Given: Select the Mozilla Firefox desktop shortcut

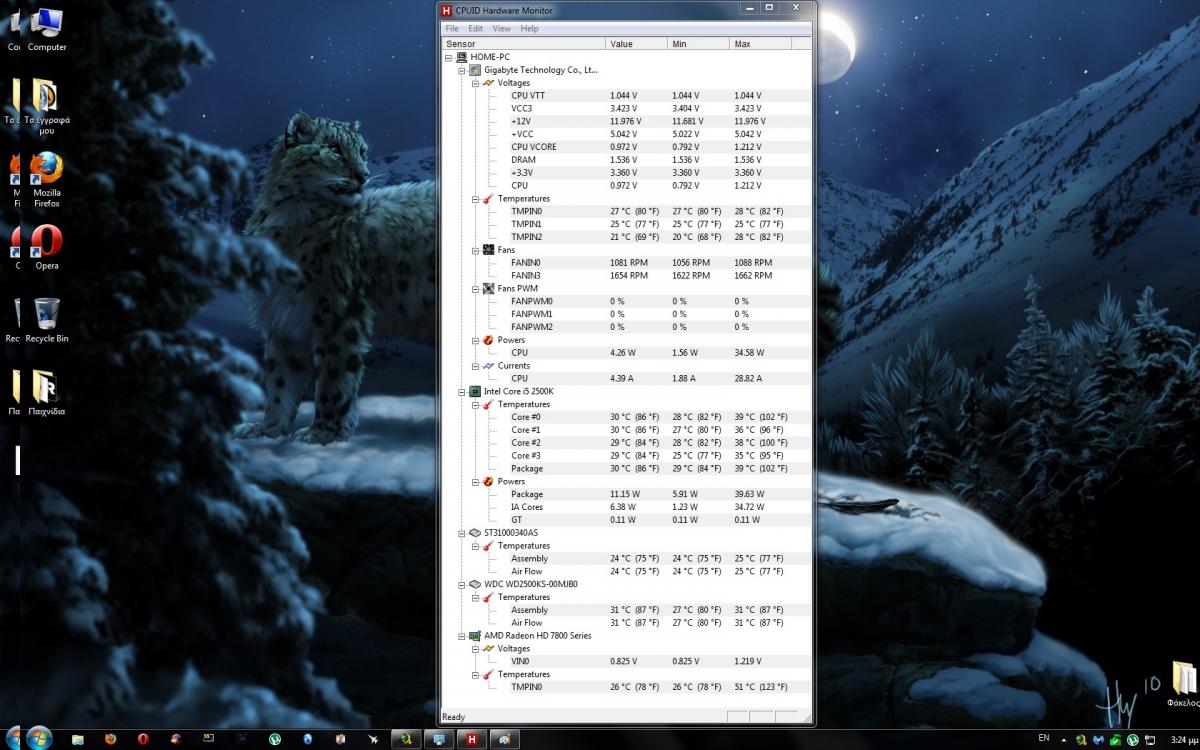Looking at the screenshot, I should [x=47, y=180].
